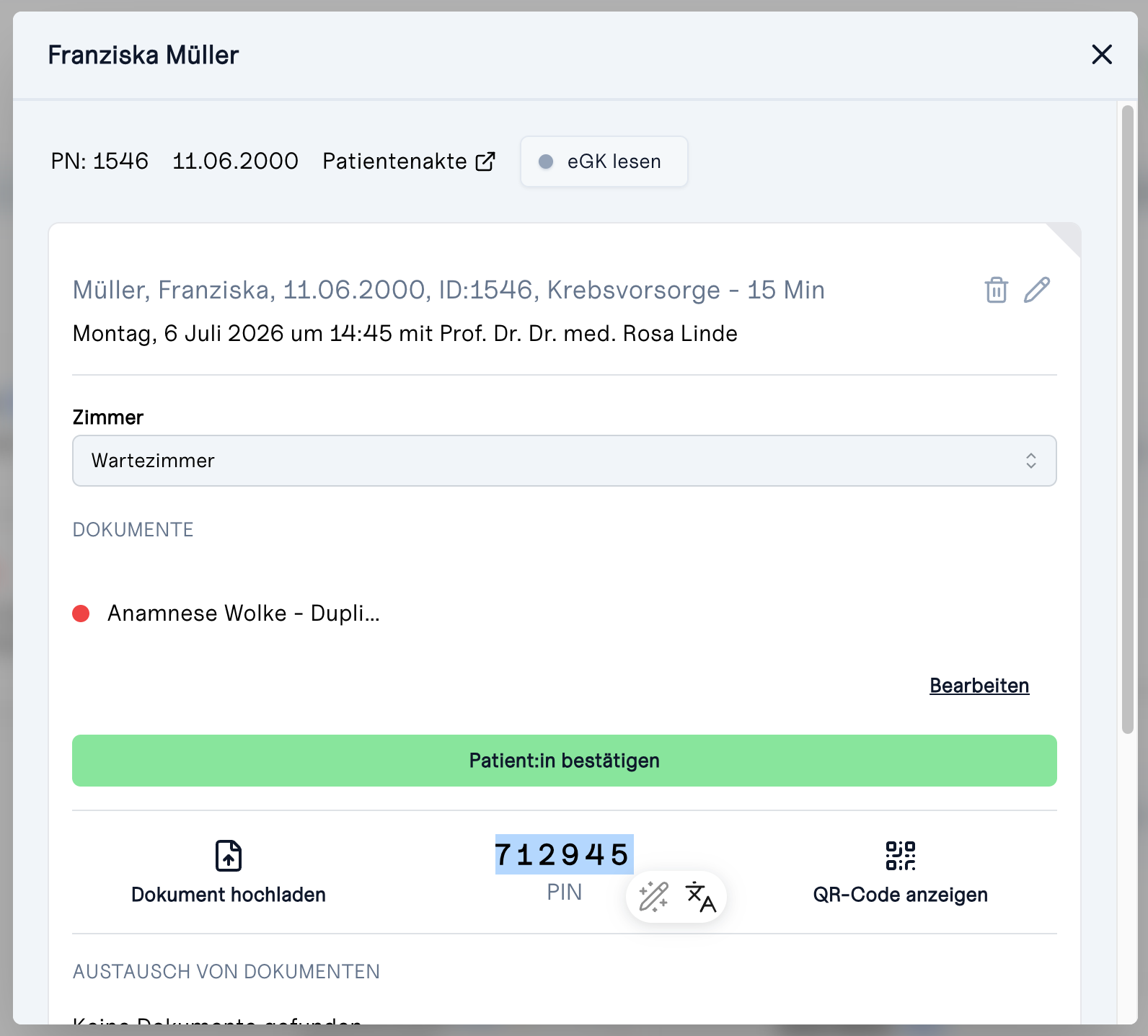The image size is (1148, 1036).
Task: Show the QR code via its icon
Action: pyautogui.click(x=901, y=856)
